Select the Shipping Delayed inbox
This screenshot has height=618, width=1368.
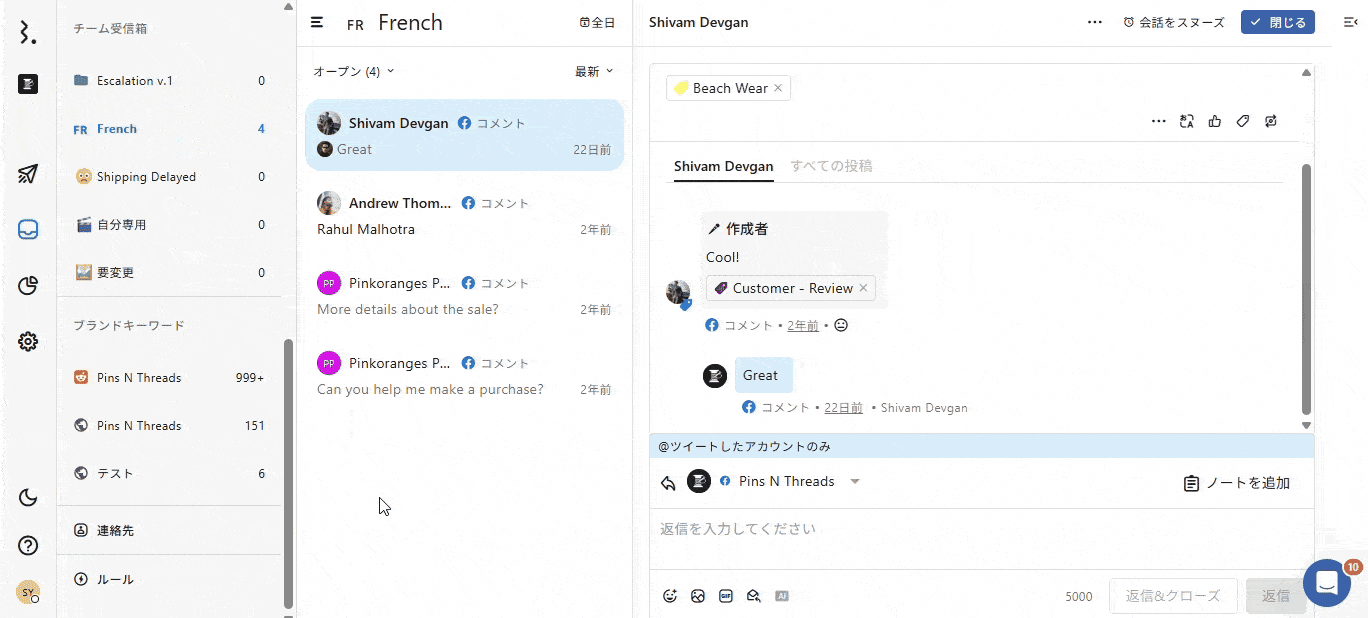pyautogui.click(x=146, y=177)
